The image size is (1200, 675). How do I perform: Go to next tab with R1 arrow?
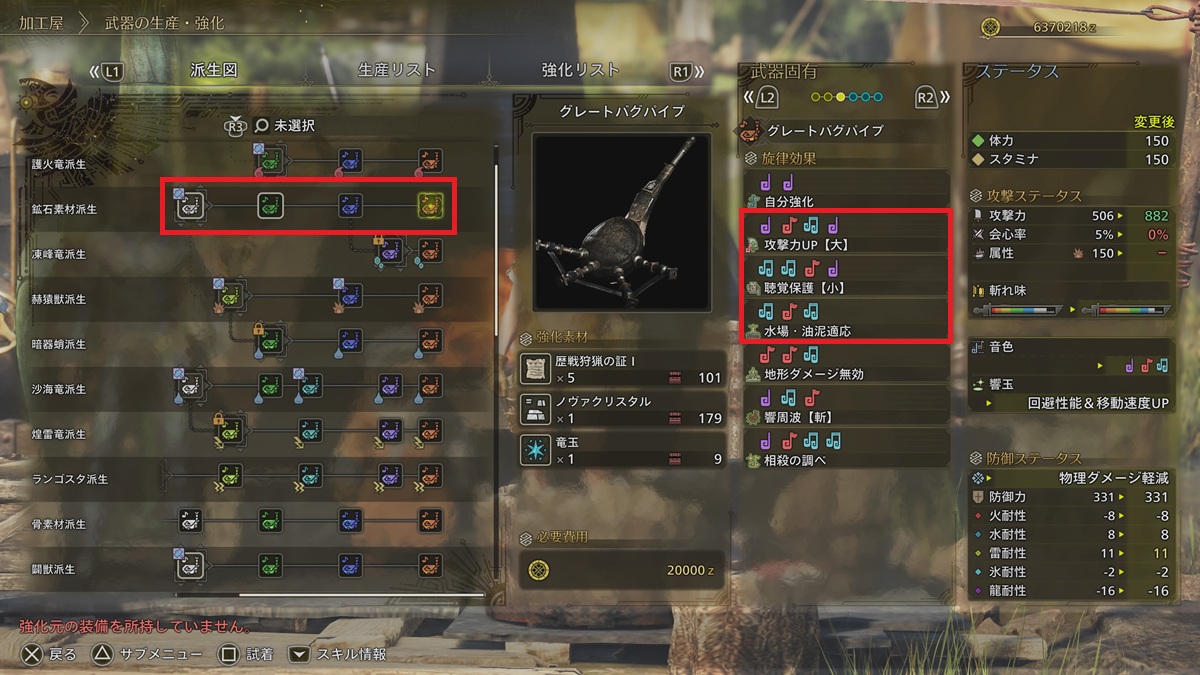pos(687,71)
